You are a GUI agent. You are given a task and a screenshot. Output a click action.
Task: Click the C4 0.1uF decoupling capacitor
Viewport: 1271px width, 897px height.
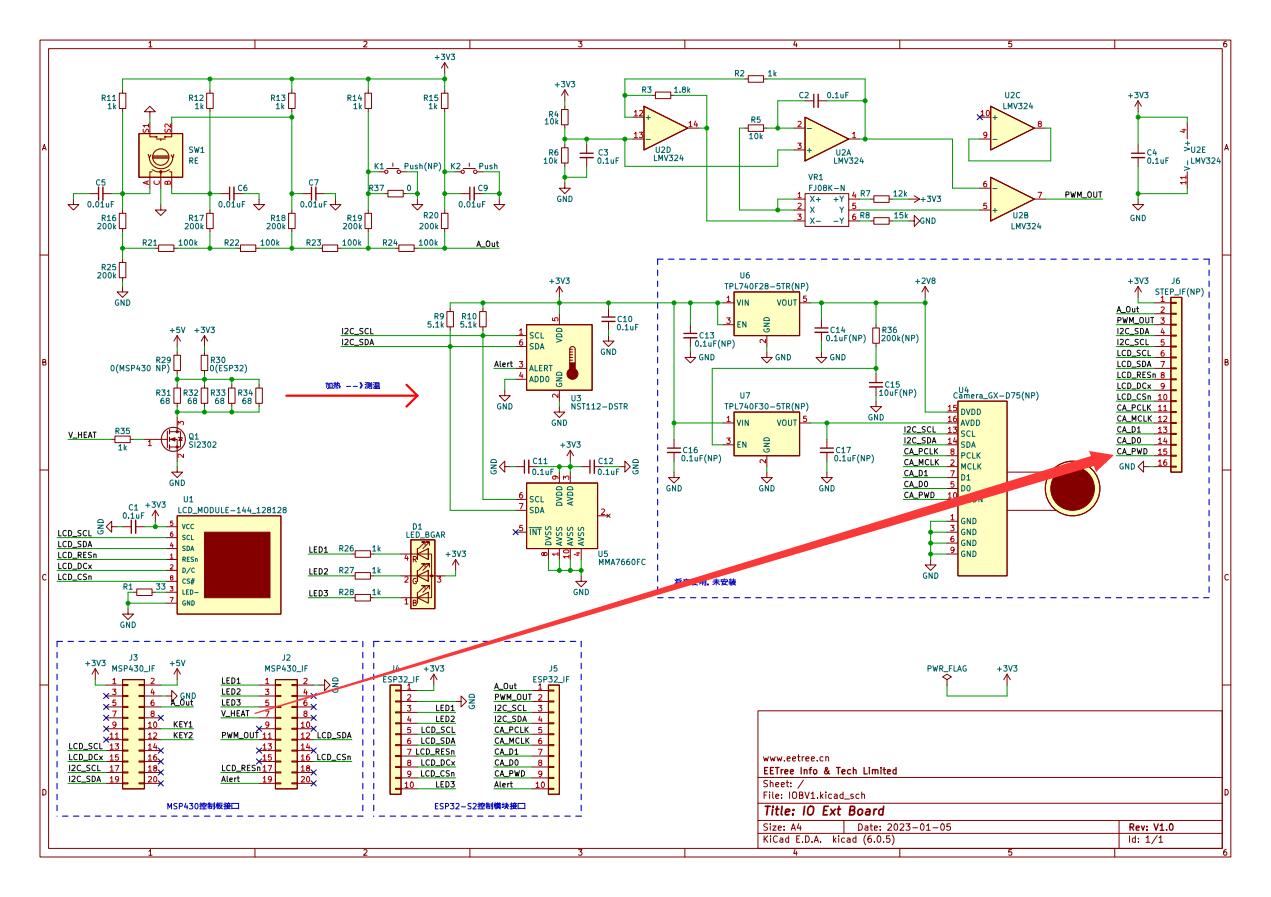[x=1138, y=155]
